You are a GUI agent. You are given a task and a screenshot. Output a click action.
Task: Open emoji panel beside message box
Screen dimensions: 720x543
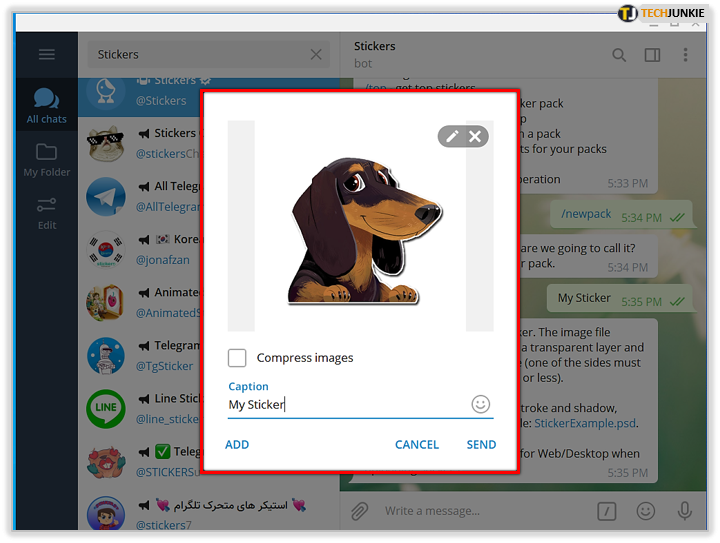[646, 511]
